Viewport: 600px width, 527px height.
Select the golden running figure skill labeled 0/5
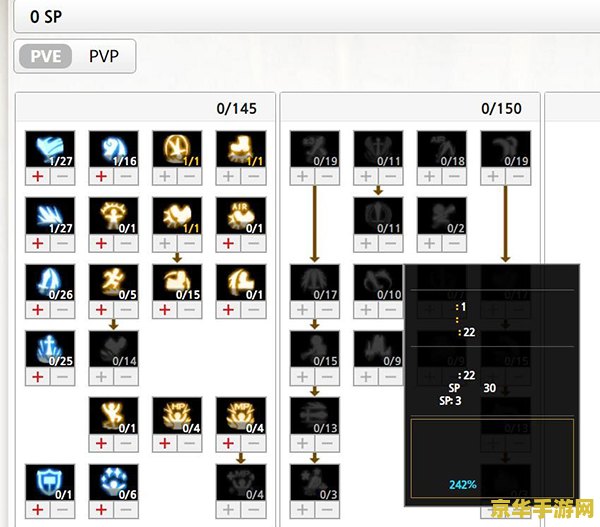click(114, 282)
